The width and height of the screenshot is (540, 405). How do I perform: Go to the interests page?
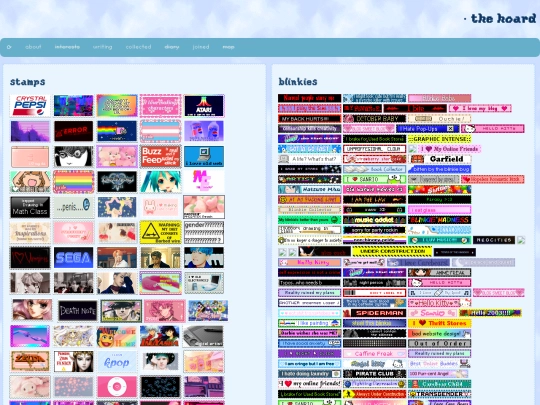pos(67,47)
